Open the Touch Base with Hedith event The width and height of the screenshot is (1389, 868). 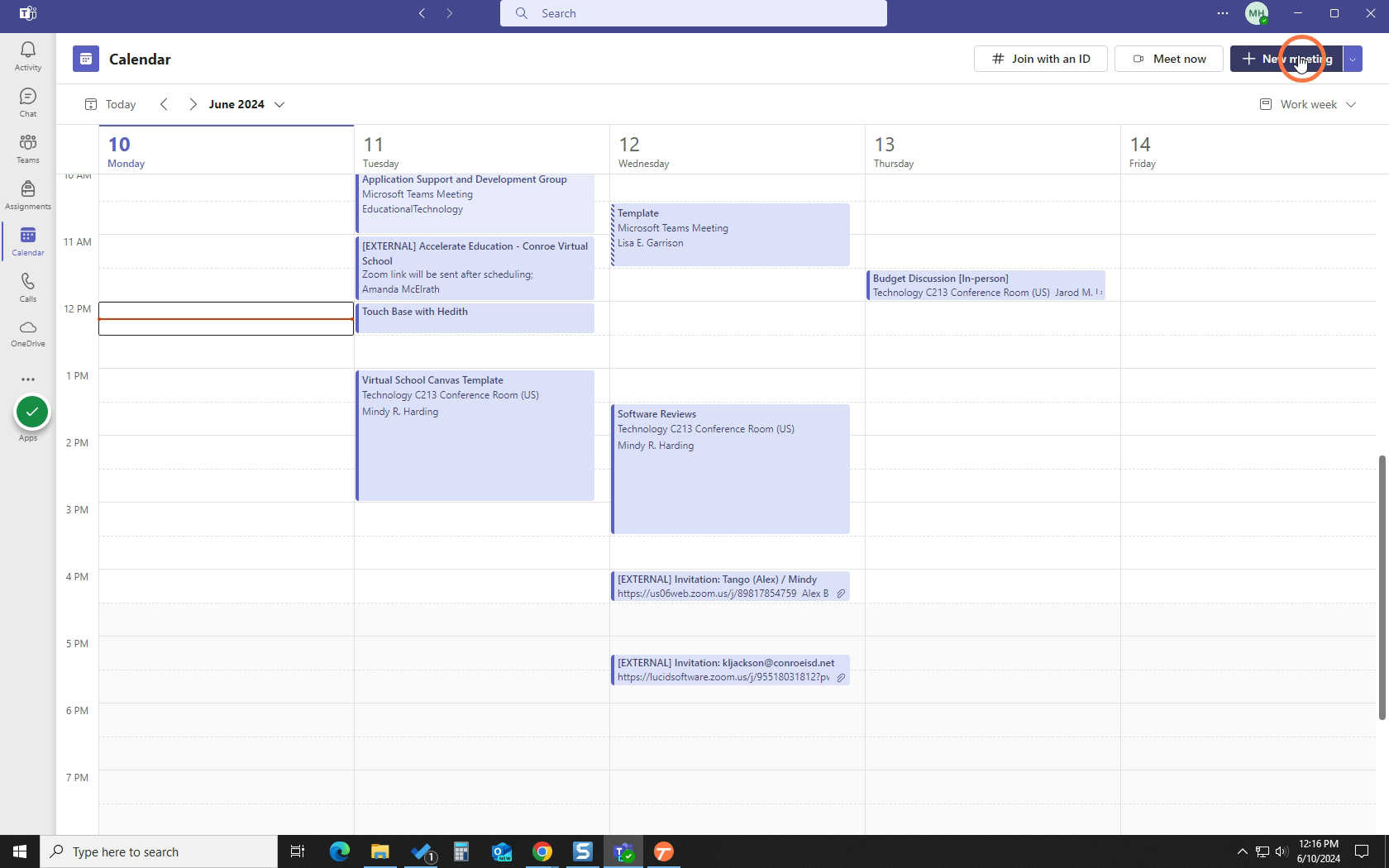tap(475, 318)
